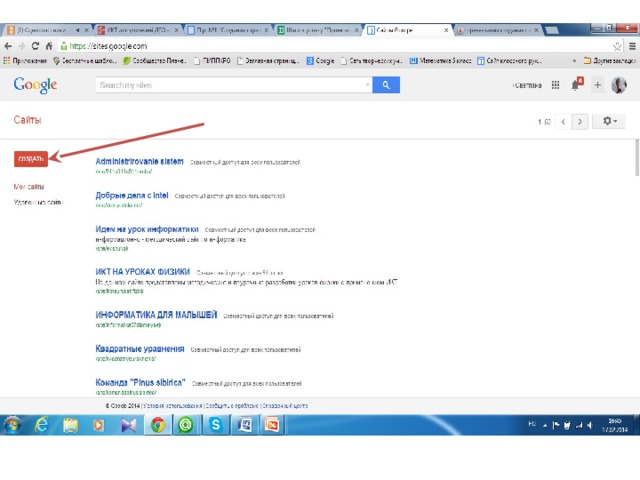
Task: Open the Chrome hamburger menu
Action: tap(632, 46)
